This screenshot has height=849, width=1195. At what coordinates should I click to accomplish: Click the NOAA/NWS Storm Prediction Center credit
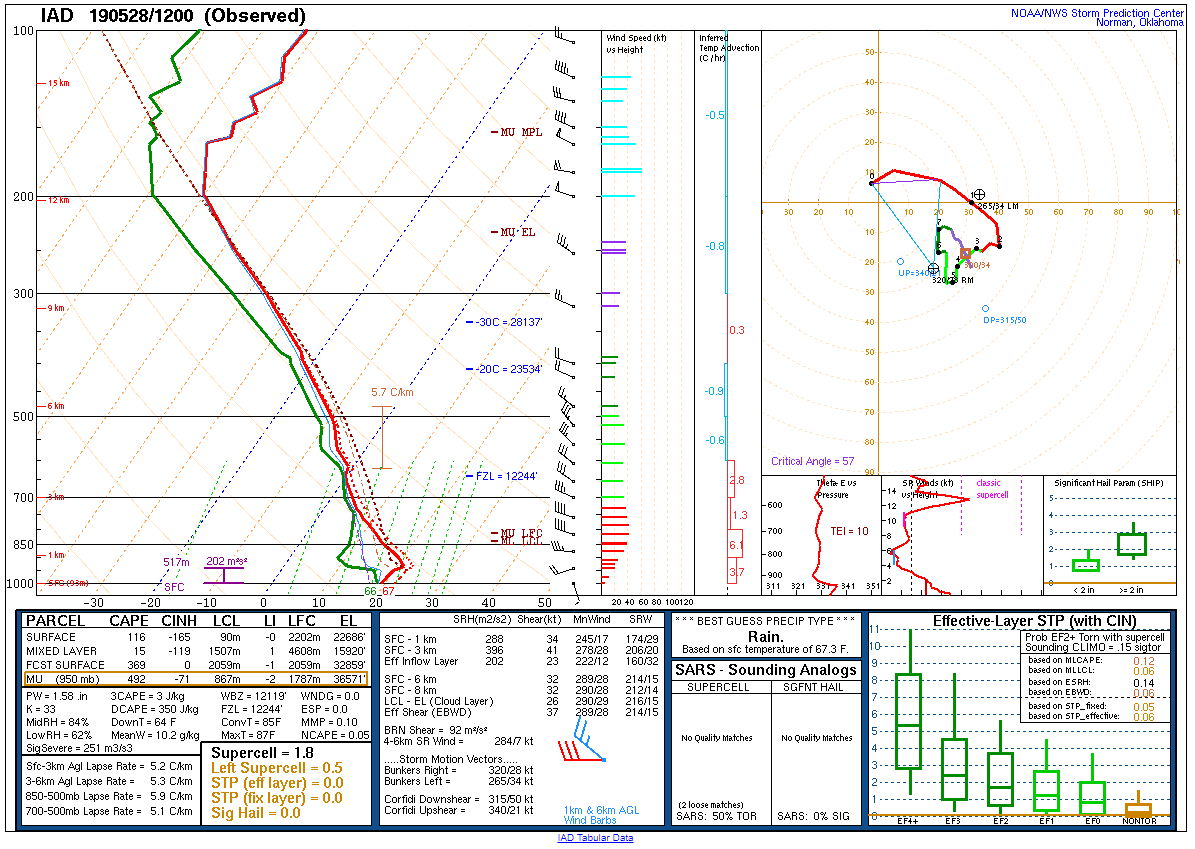point(1097,13)
